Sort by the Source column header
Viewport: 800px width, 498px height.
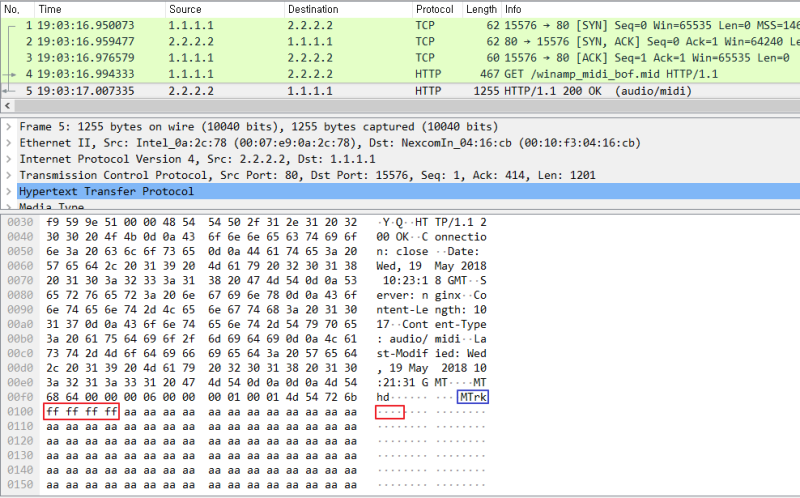point(185,9)
